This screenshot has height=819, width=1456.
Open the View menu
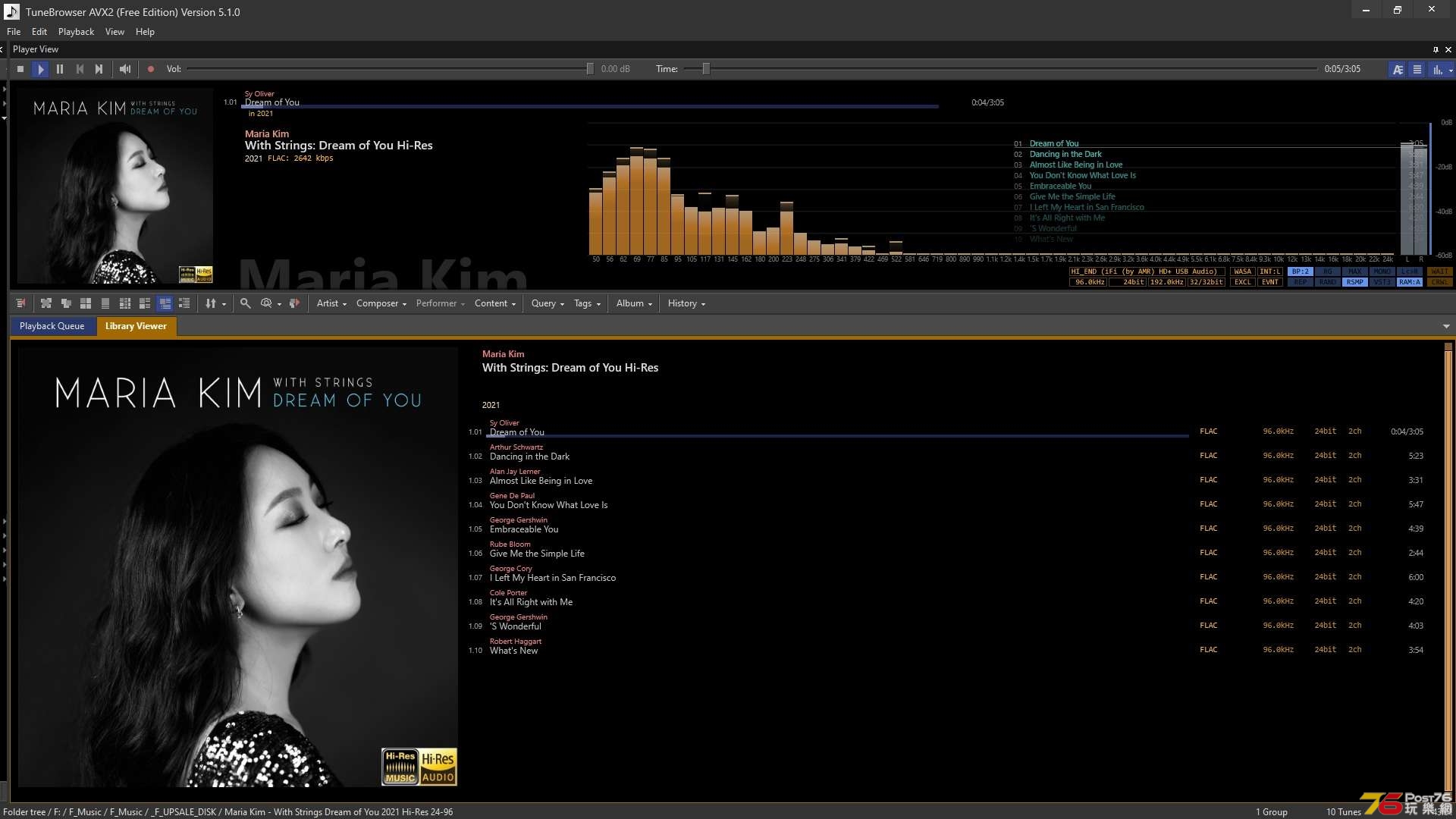coord(115,32)
